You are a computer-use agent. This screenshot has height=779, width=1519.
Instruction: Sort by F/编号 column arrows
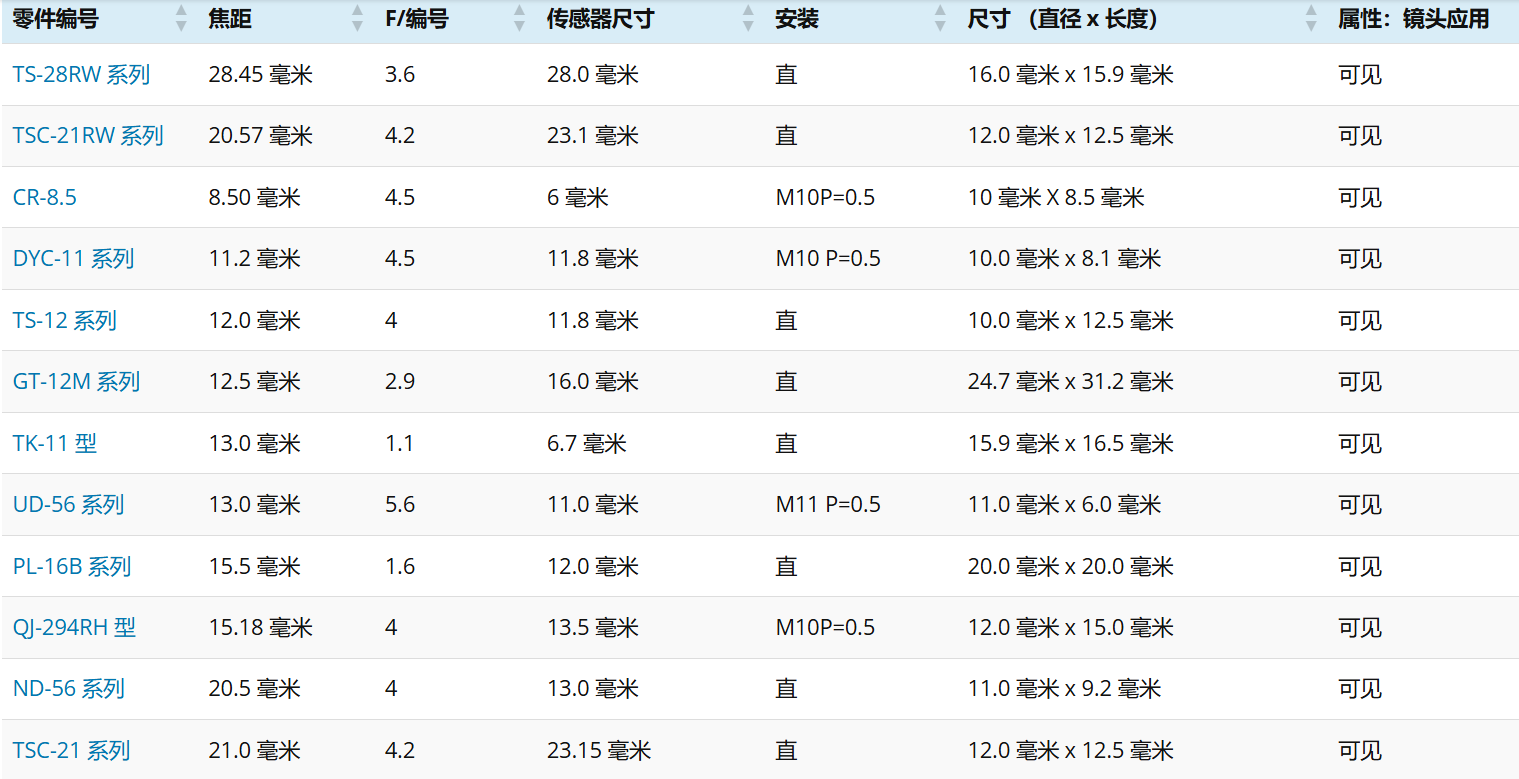(519, 18)
